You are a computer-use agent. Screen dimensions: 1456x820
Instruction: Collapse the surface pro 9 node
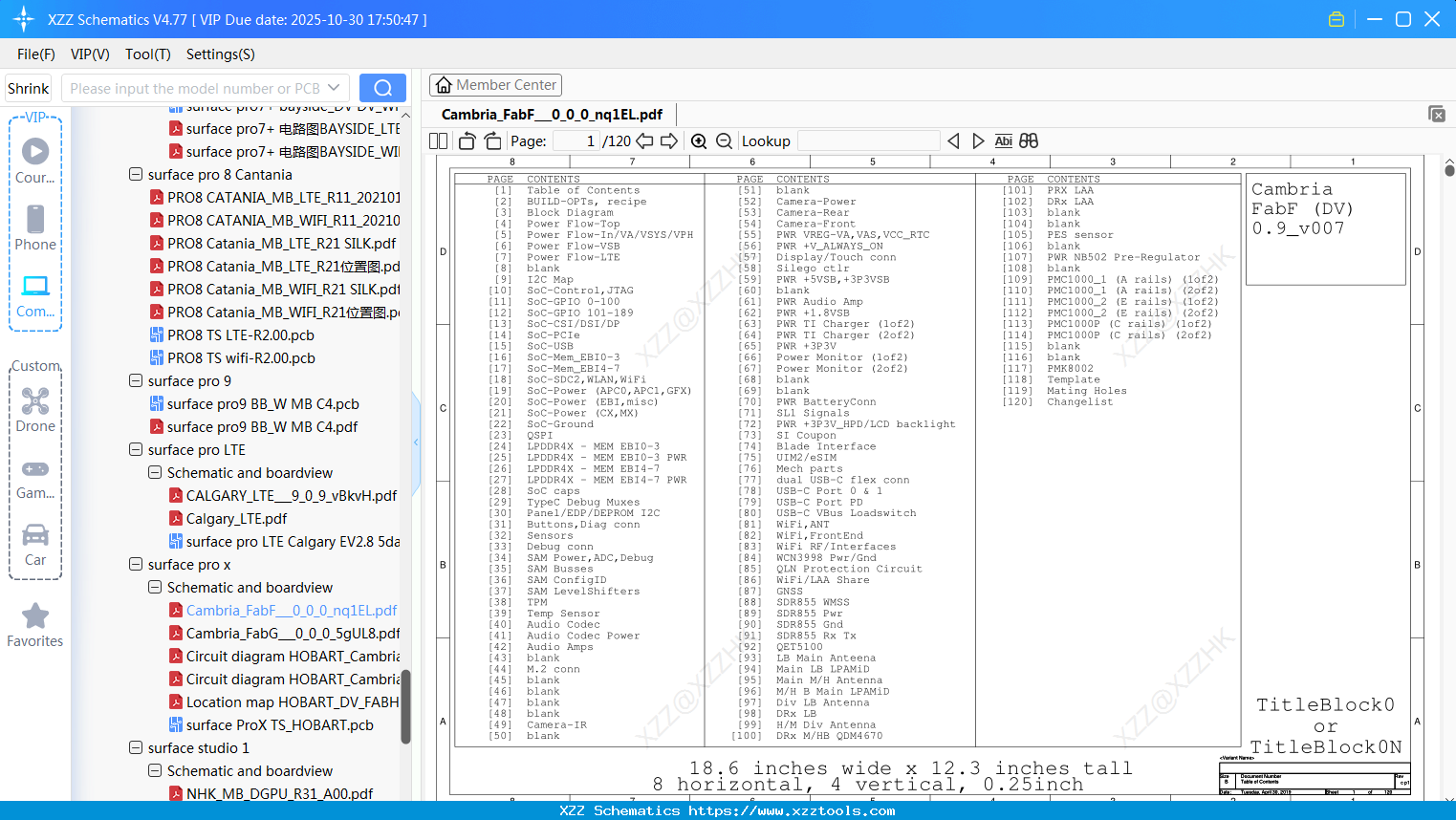[x=136, y=381]
